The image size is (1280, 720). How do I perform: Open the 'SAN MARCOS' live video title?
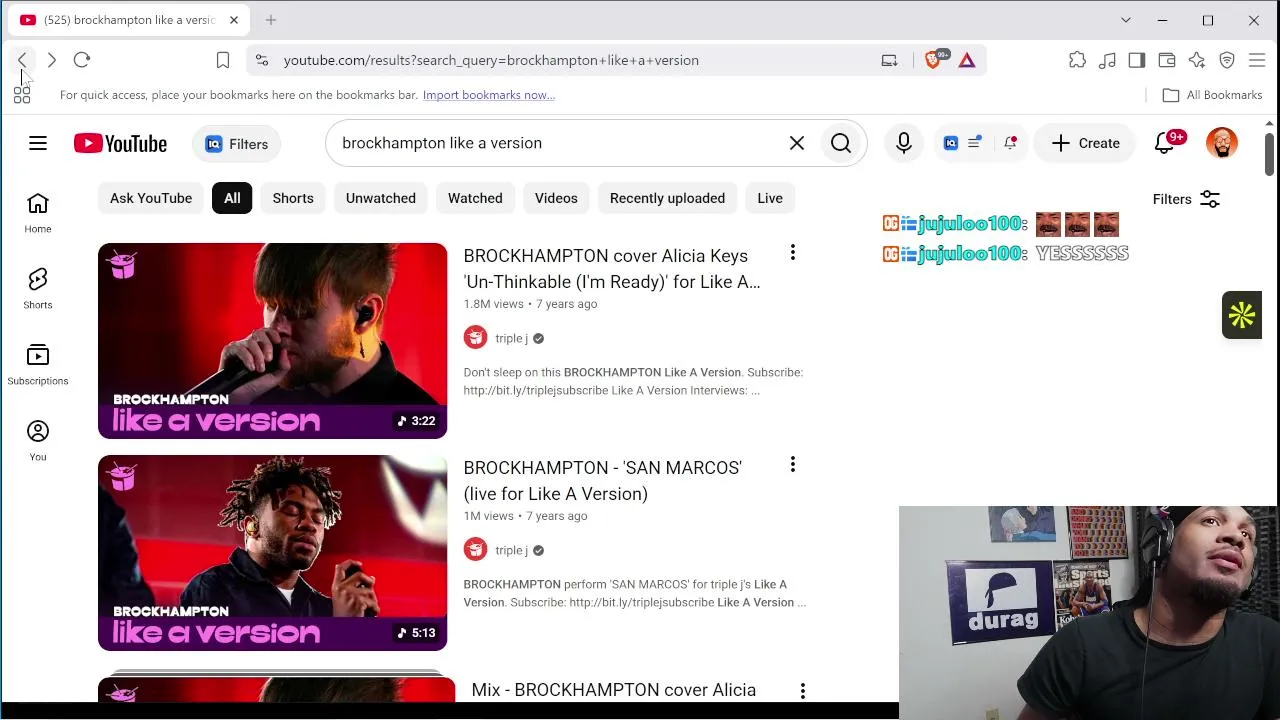pyautogui.click(x=603, y=481)
